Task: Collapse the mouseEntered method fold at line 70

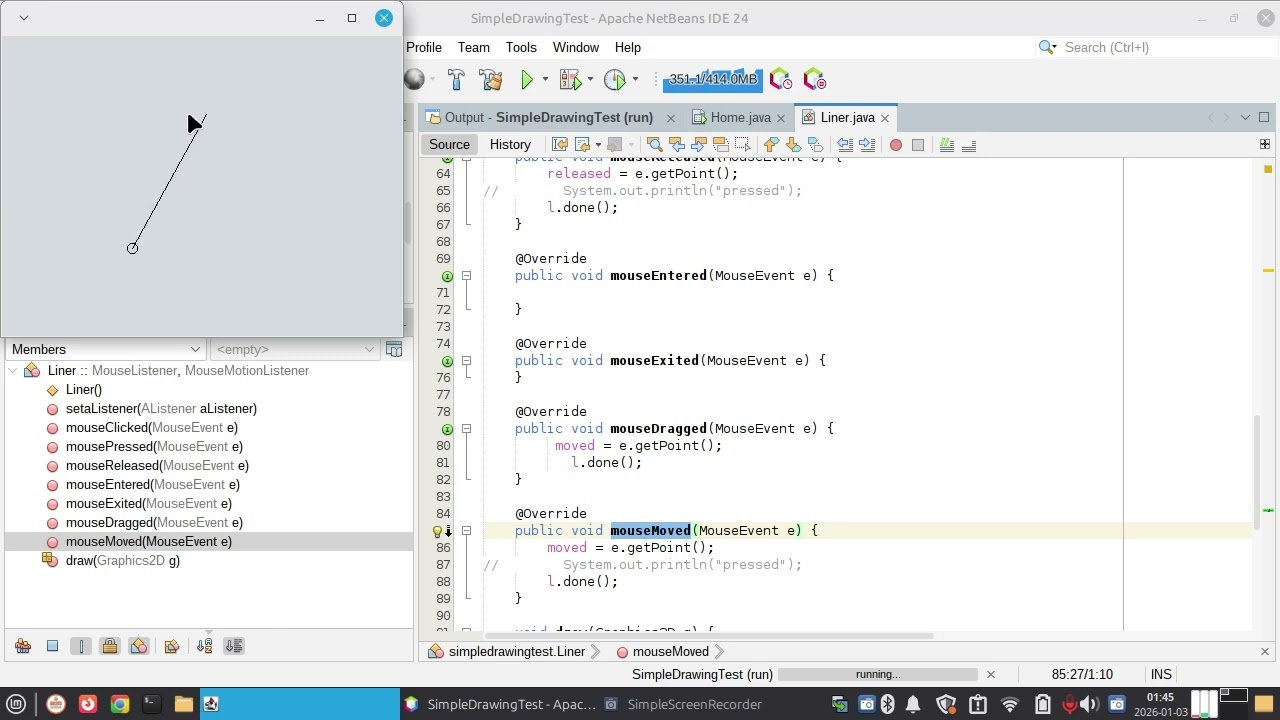Action: pyautogui.click(x=466, y=275)
